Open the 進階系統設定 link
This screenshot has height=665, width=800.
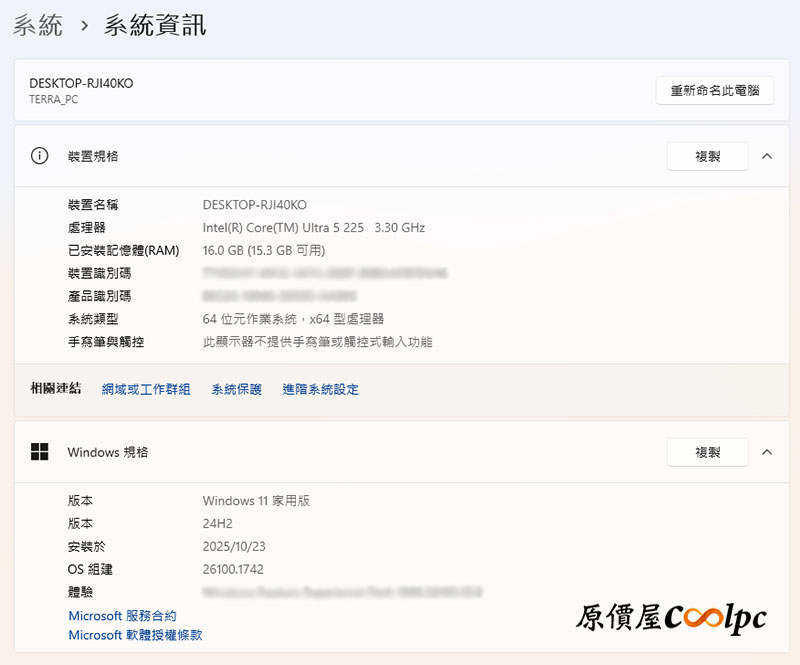tap(320, 389)
